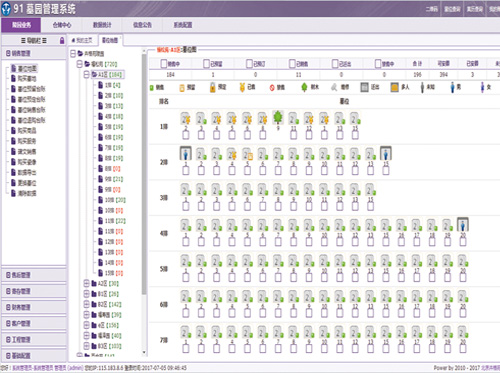
Task: Expand the zone node with count [142]
Action: point(86,304)
